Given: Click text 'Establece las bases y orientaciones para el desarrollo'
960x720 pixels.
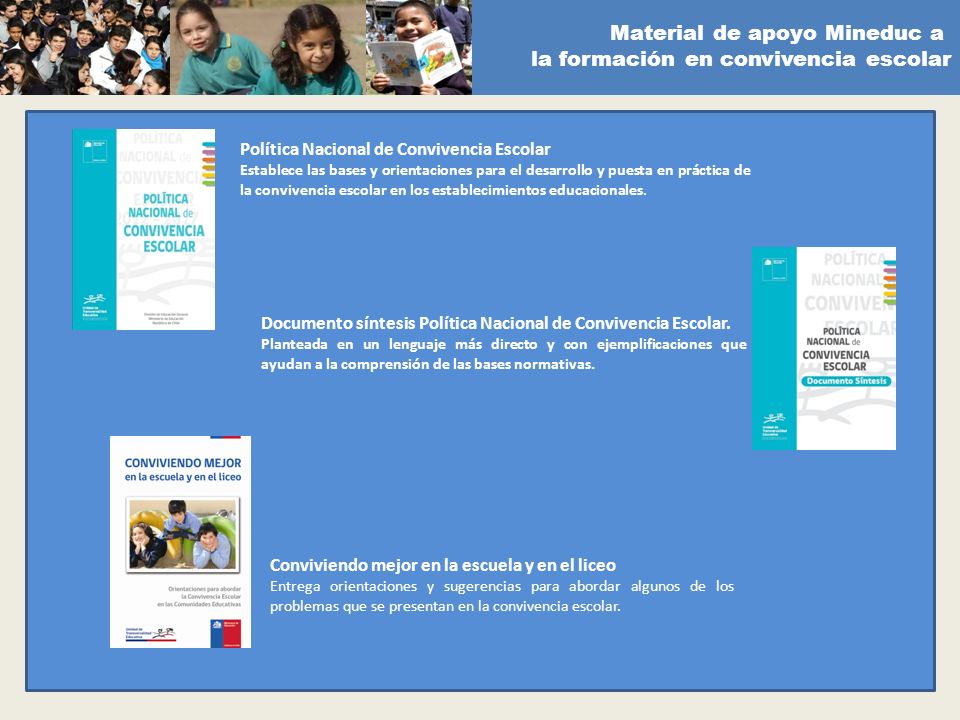Looking at the screenshot, I should tap(416, 170).
